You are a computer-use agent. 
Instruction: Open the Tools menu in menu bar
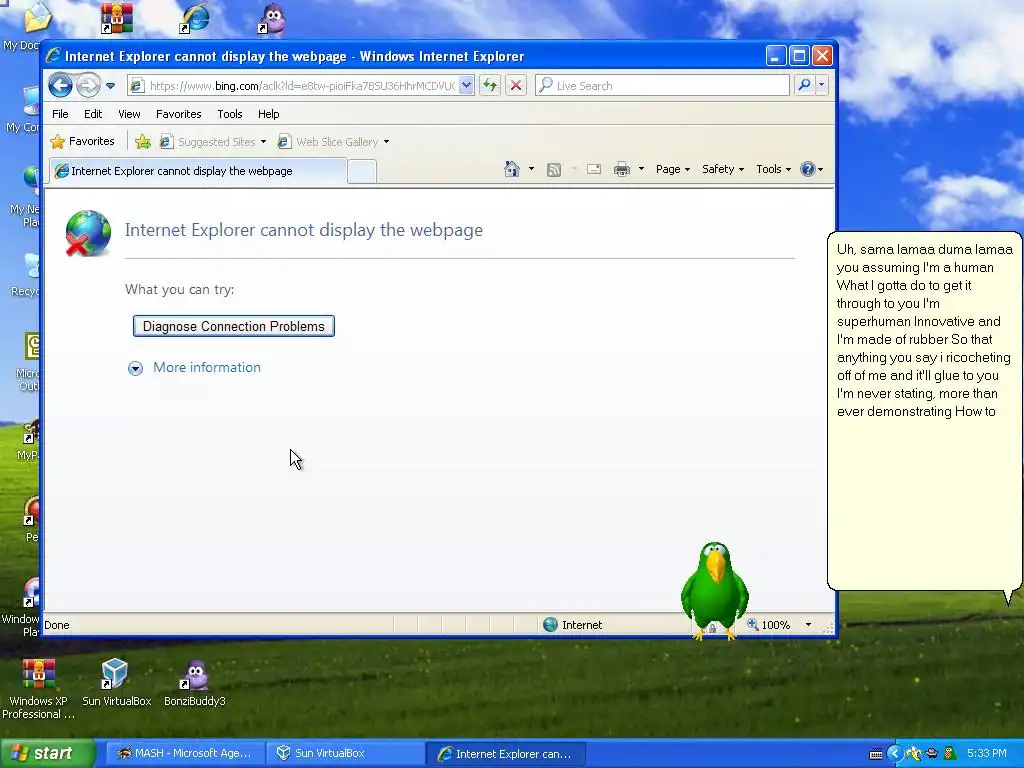[230, 114]
